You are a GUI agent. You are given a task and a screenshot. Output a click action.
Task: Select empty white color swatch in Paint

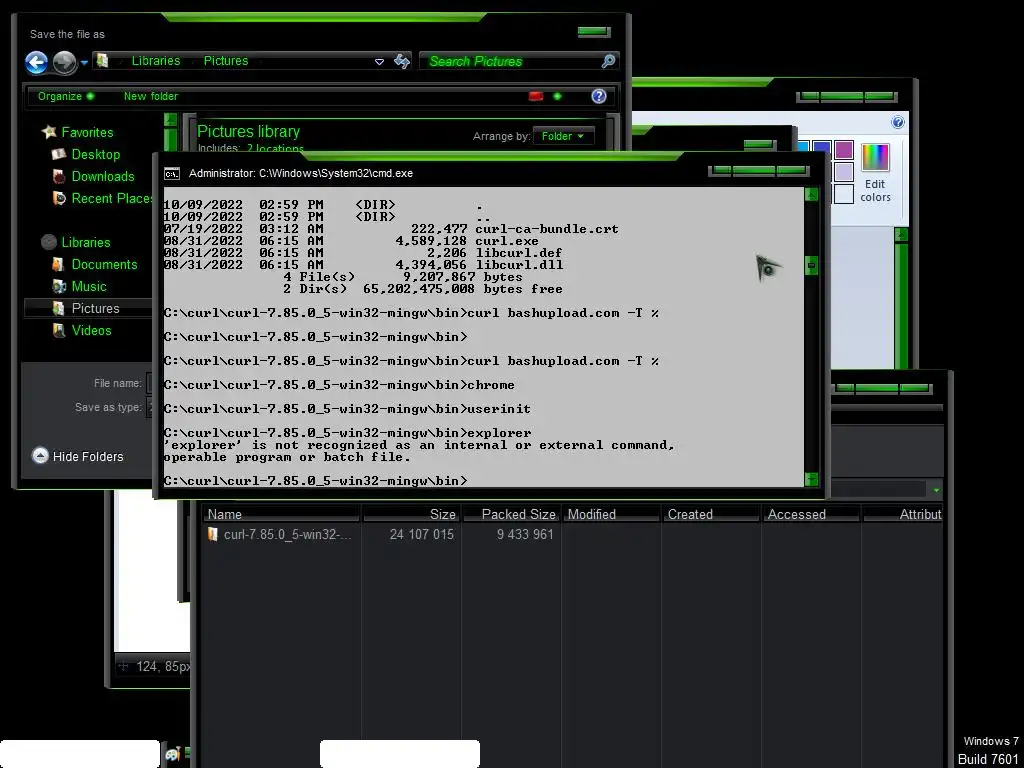[x=844, y=194]
